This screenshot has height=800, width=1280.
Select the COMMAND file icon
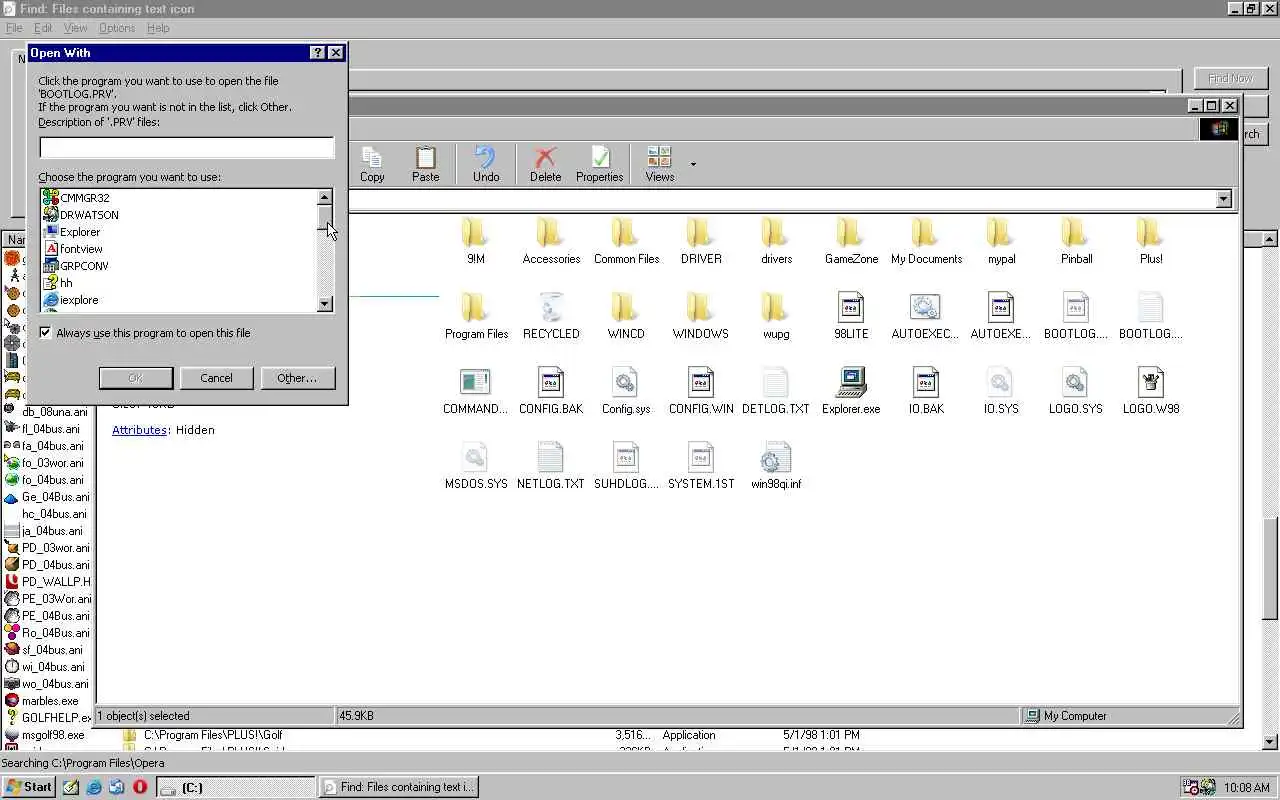click(x=476, y=391)
